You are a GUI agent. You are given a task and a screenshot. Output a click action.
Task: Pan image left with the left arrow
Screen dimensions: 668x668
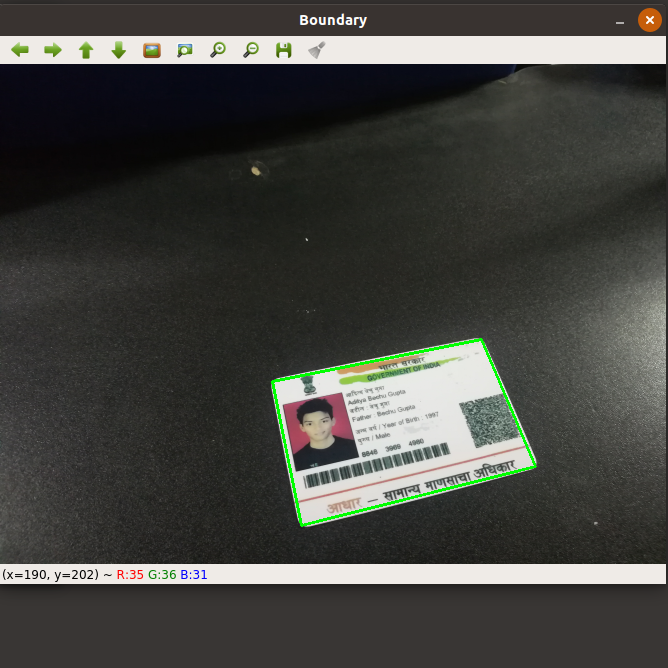(20, 50)
